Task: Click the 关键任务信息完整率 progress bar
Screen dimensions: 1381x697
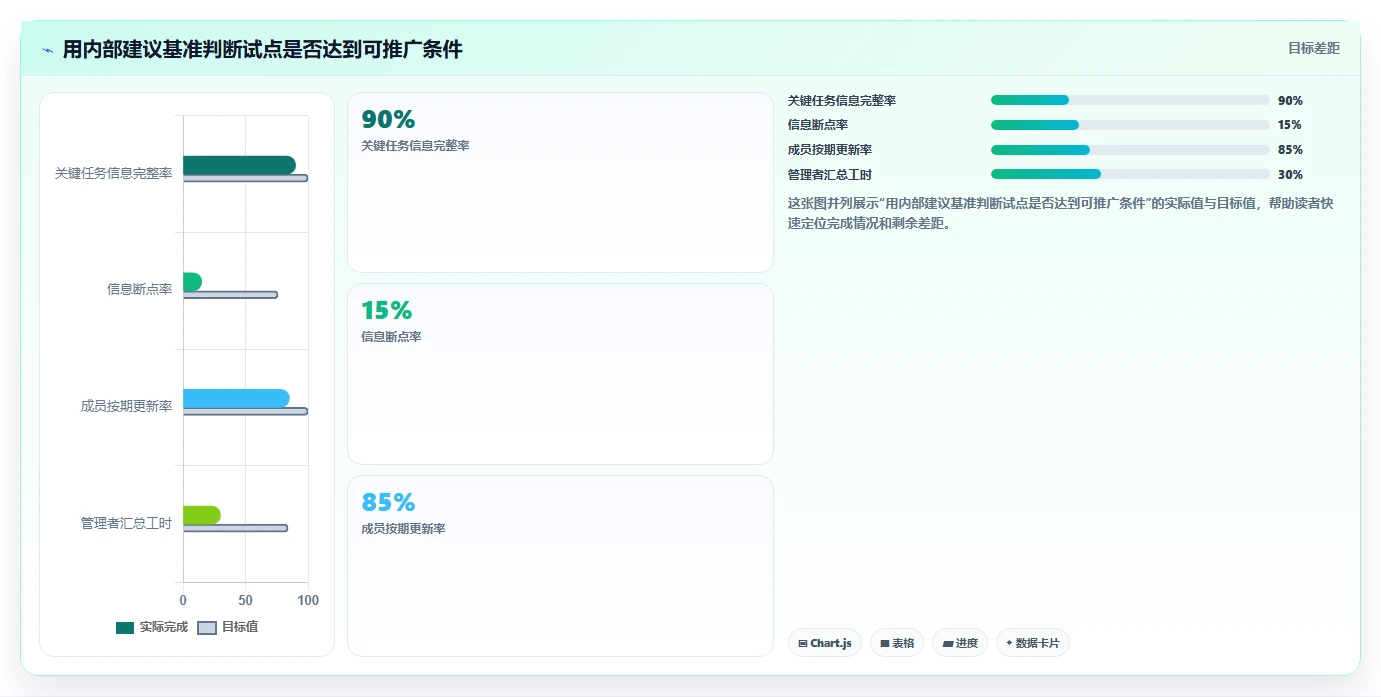Action: coord(1130,100)
